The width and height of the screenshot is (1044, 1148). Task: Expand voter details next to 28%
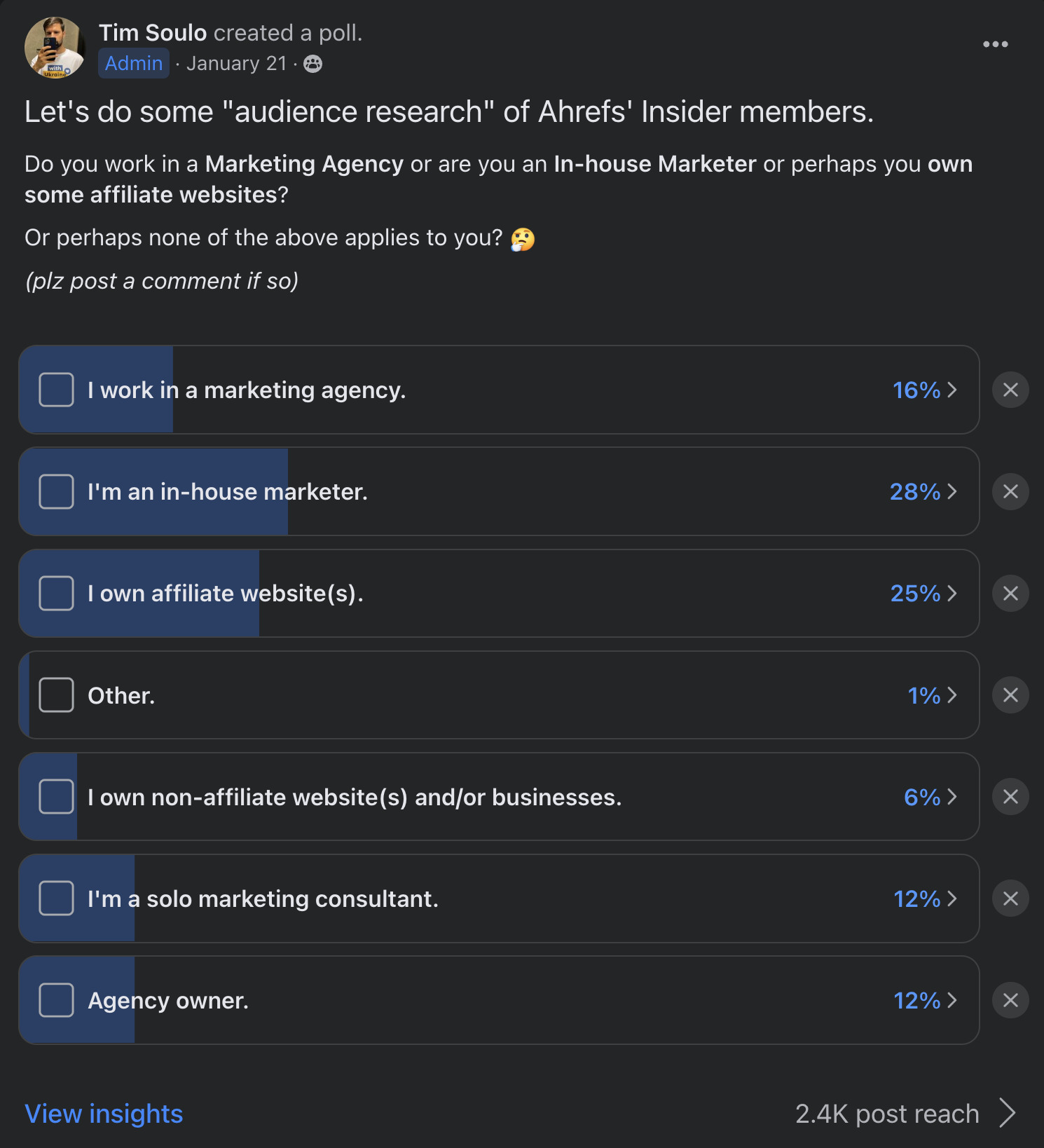pos(952,491)
